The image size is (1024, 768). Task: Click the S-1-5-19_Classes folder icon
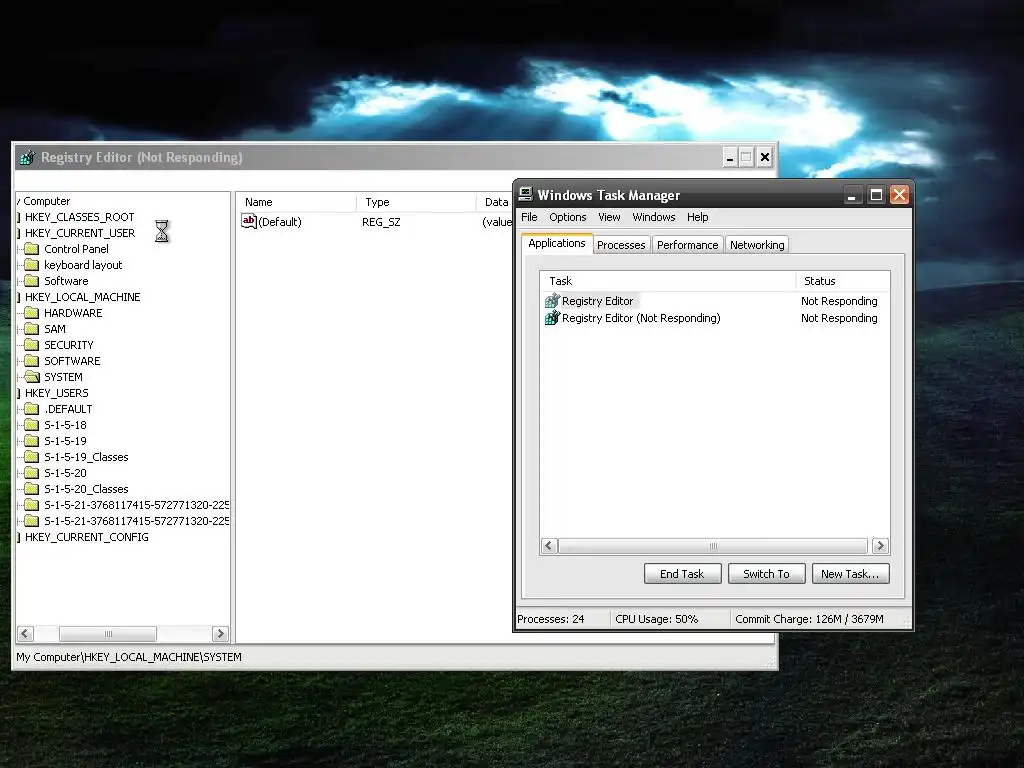(31, 456)
